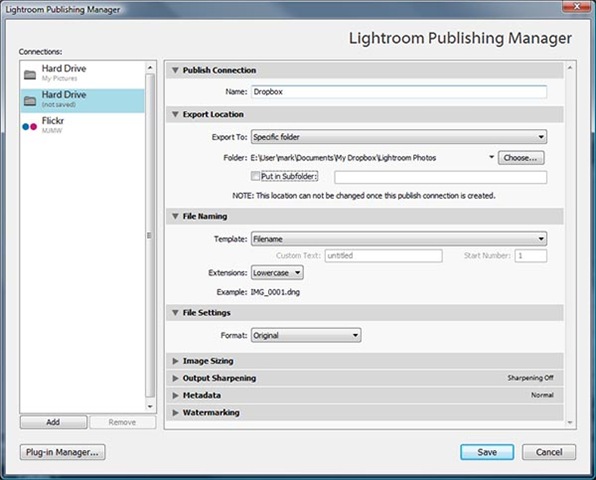Click the connection Name field containing Dropbox
Image resolution: width=596 pixels, height=480 pixels.
[x=399, y=92]
